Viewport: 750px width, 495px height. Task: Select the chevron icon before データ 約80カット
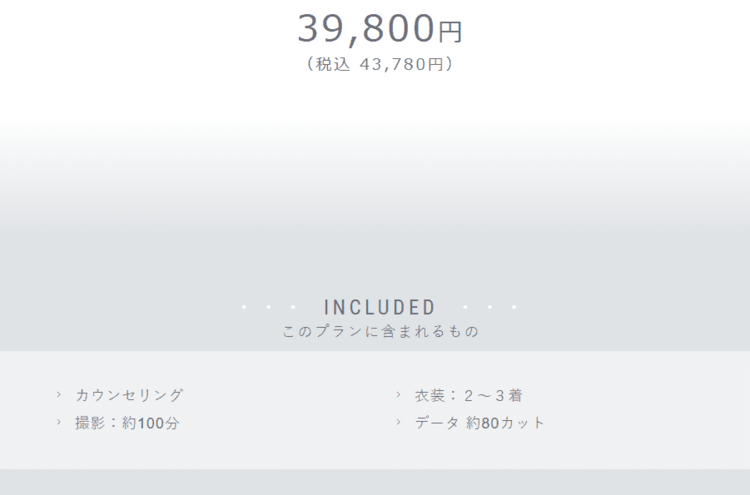click(398, 422)
